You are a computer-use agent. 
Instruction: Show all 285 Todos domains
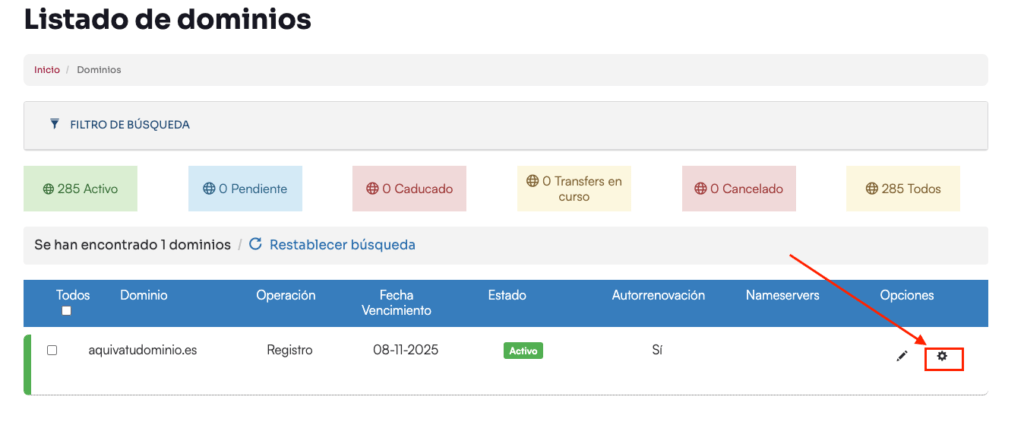pos(903,189)
